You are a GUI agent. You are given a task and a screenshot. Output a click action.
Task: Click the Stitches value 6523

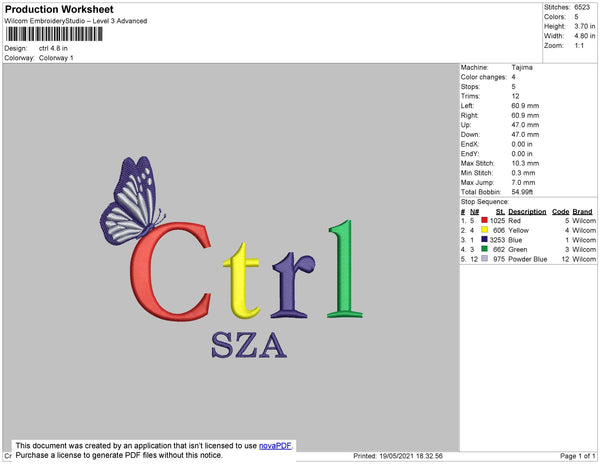click(582, 7)
